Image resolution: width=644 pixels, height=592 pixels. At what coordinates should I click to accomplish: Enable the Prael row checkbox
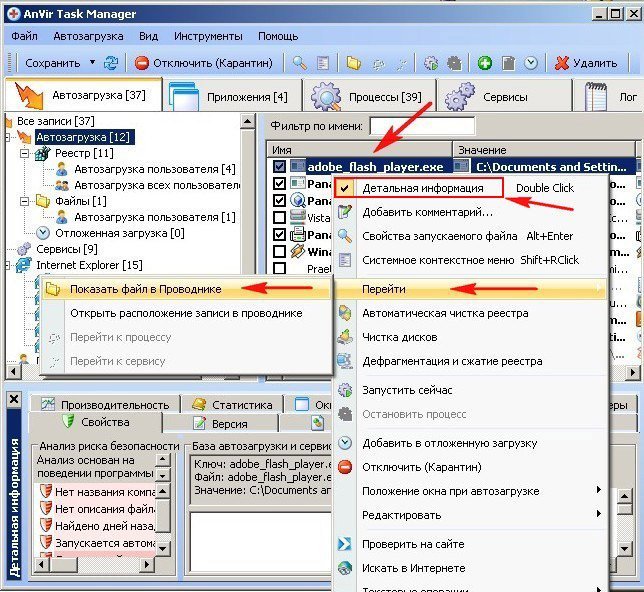(x=279, y=268)
